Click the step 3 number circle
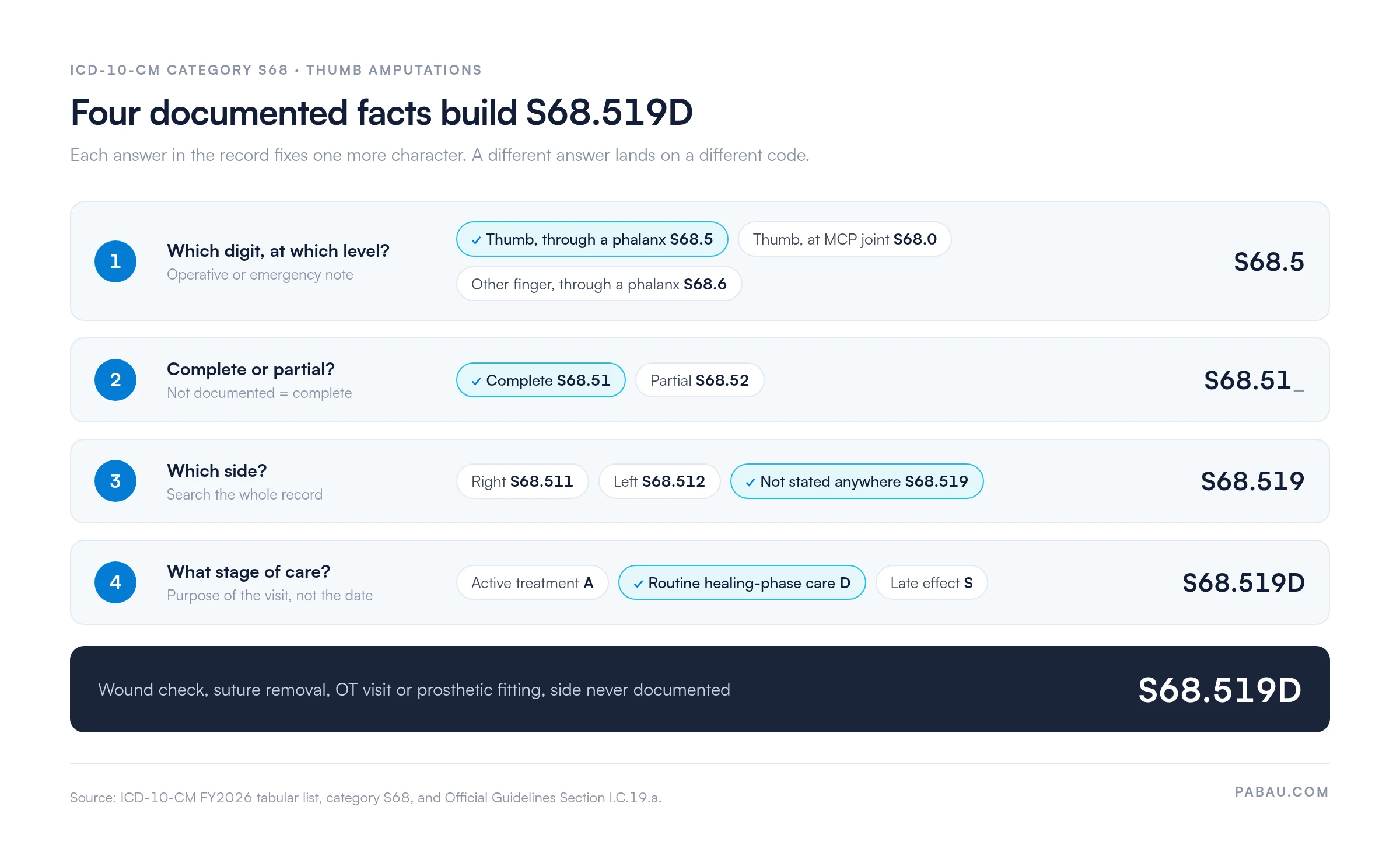The width and height of the screenshot is (1400, 866). [x=116, y=481]
